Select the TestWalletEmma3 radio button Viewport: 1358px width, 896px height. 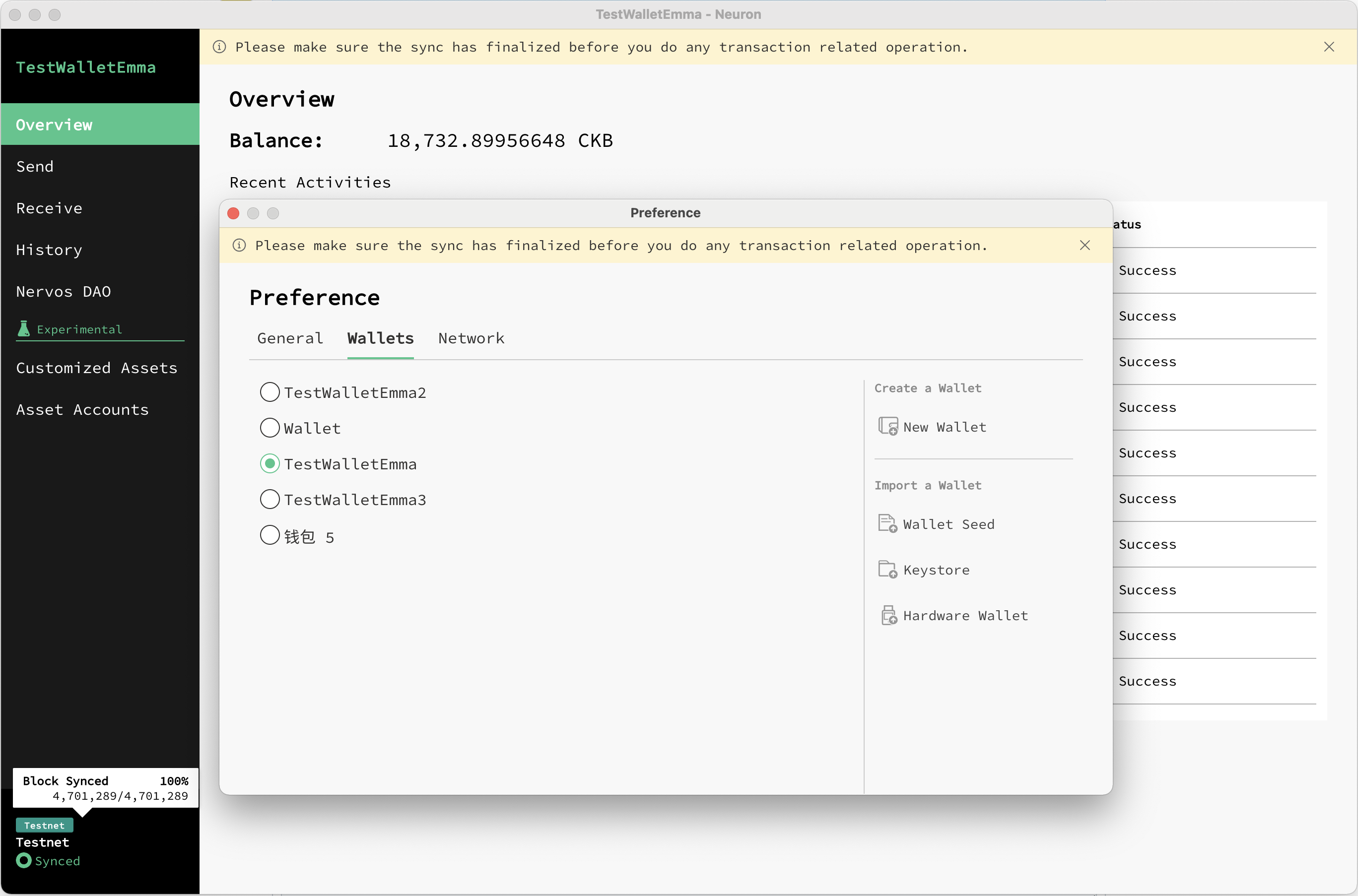270,500
